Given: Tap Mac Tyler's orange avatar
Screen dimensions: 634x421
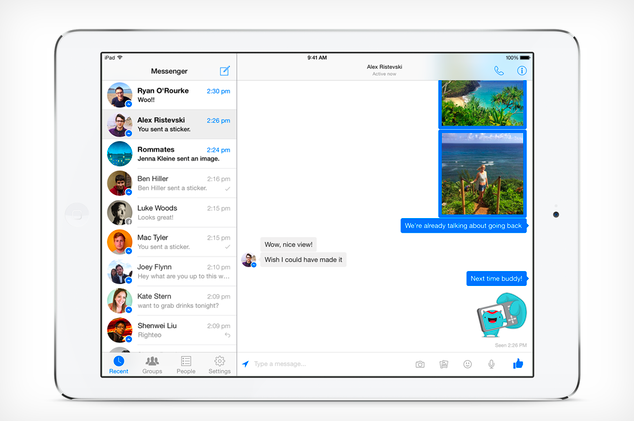Looking at the screenshot, I should point(120,242).
